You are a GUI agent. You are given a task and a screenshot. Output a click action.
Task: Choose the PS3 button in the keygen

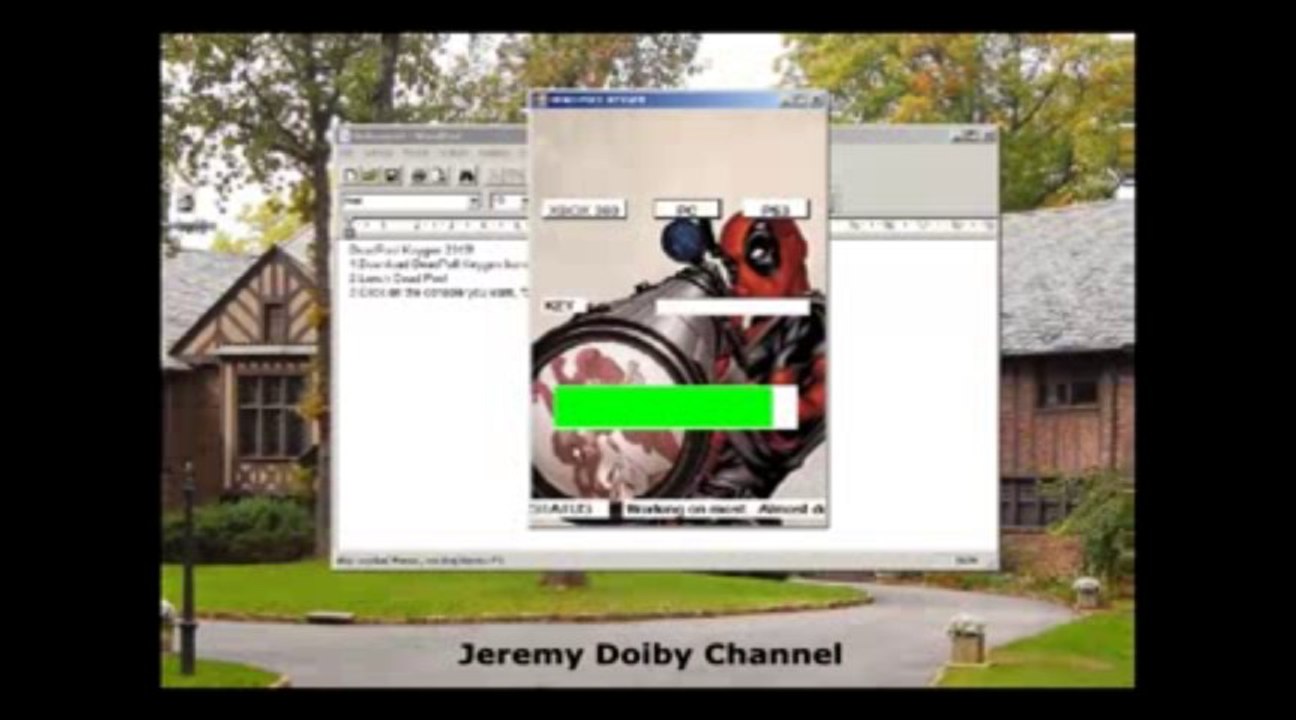pos(775,209)
